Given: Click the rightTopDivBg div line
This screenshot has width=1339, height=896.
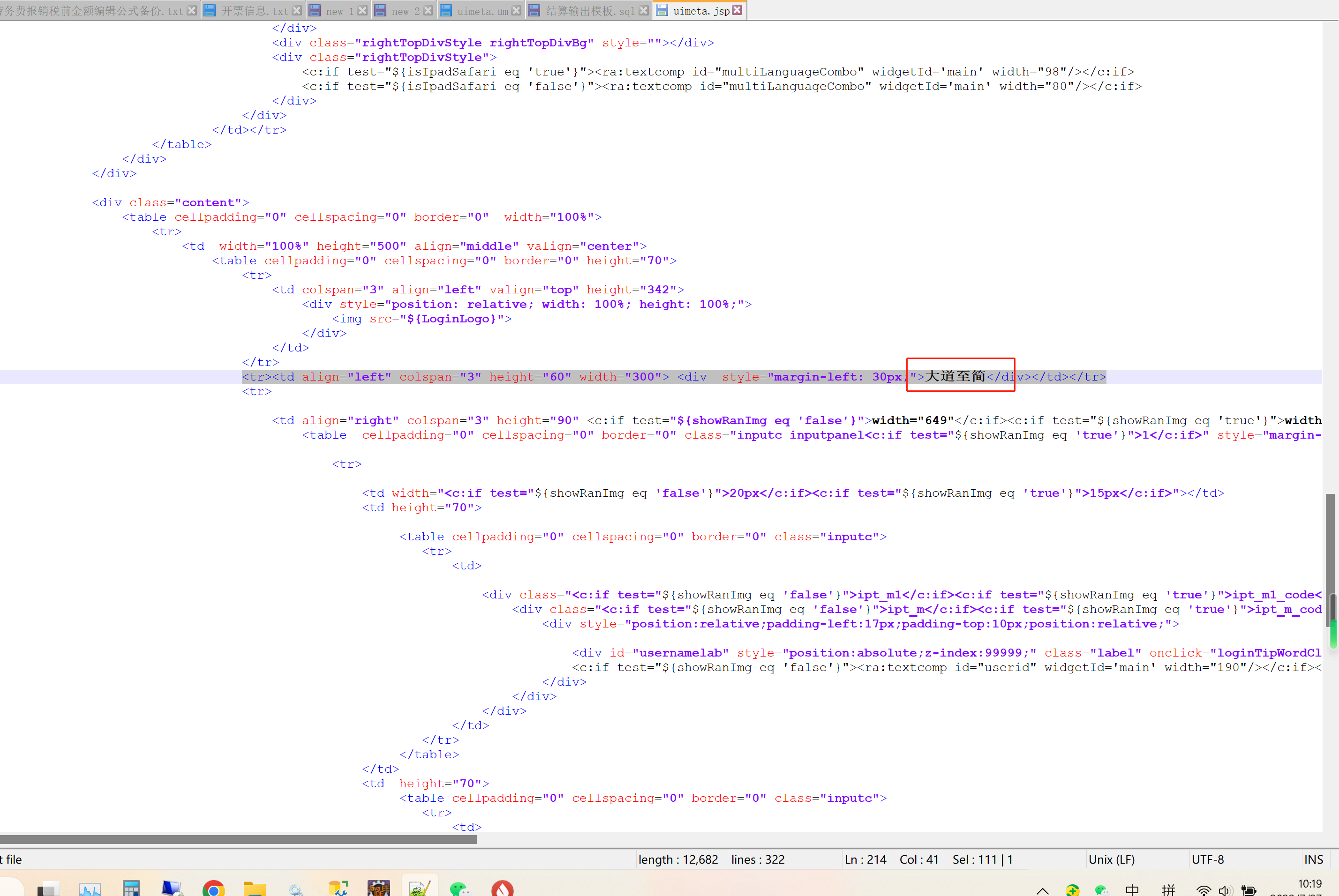Looking at the screenshot, I should (x=492, y=42).
